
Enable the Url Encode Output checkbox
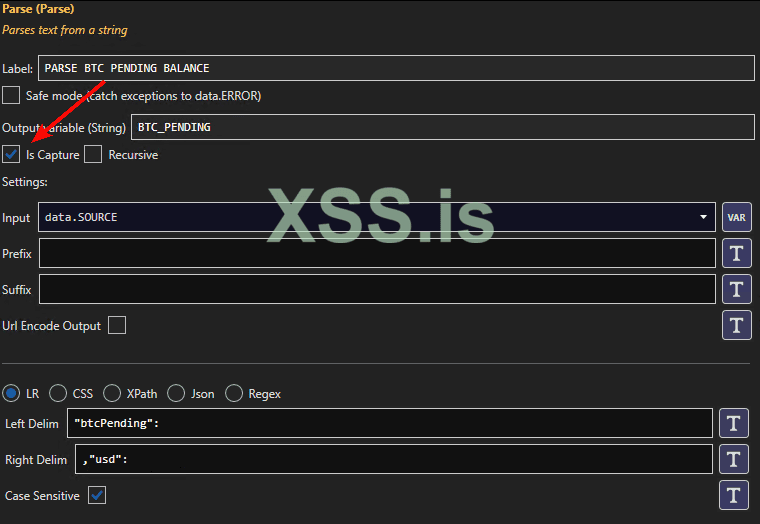pyautogui.click(x=117, y=325)
